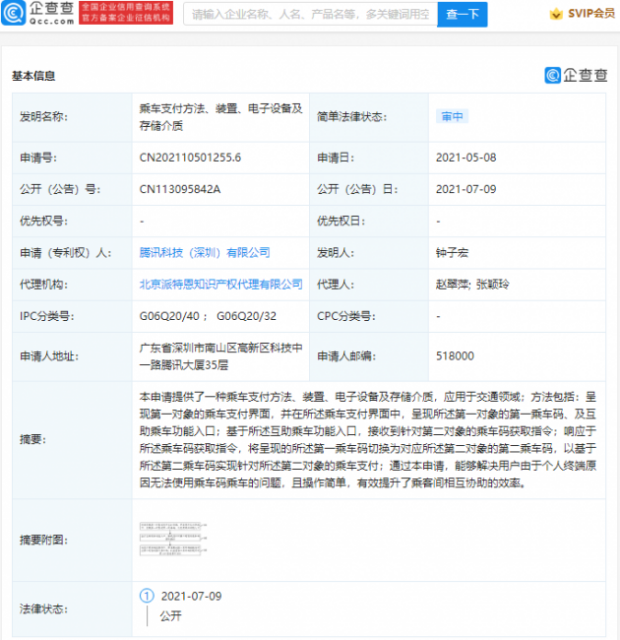
Task: Click the 基本信息 section heading
Action: [33, 76]
